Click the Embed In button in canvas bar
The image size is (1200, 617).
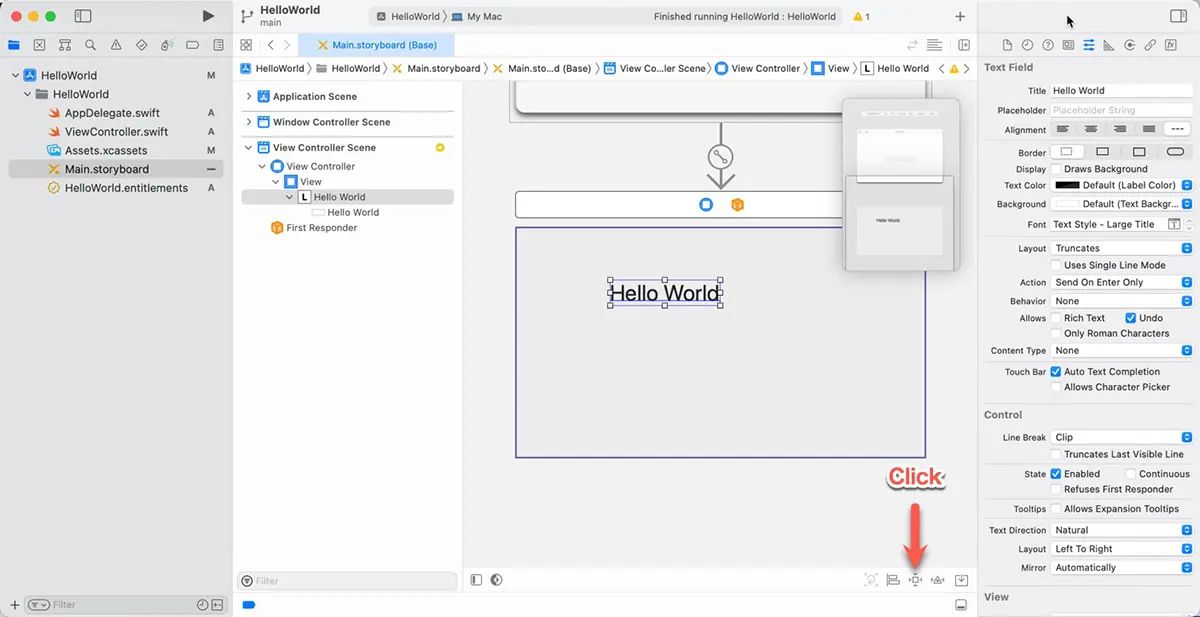[x=961, y=580]
